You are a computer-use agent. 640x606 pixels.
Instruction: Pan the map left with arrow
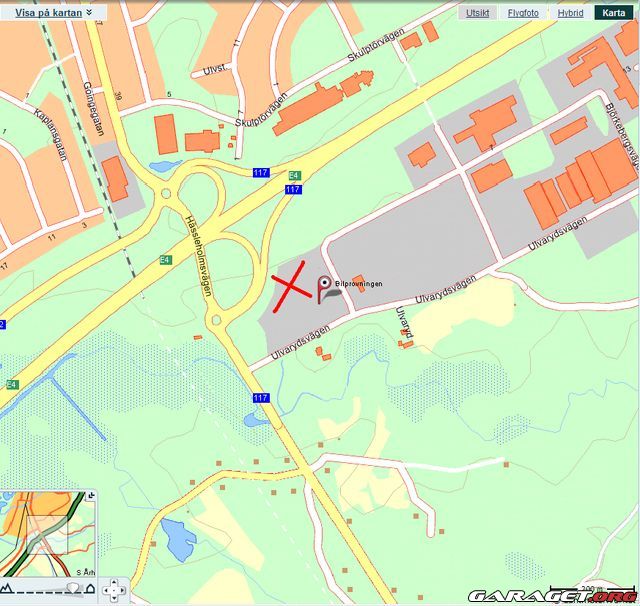point(106,590)
